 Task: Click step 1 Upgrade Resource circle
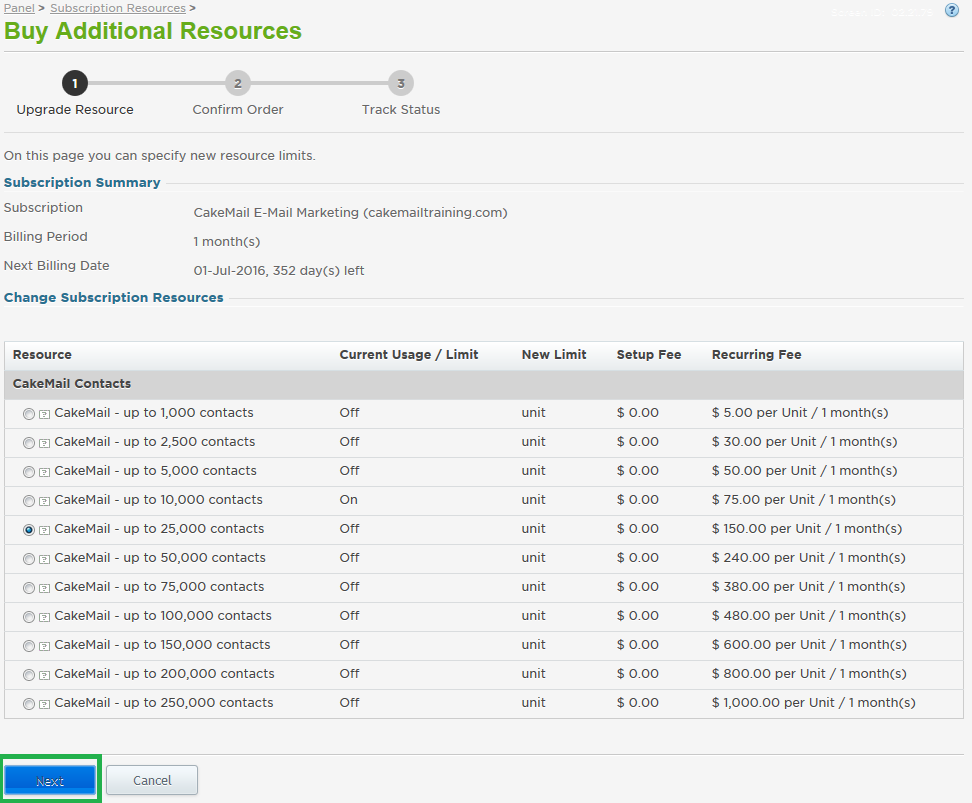pyautogui.click(x=75, y=83)
